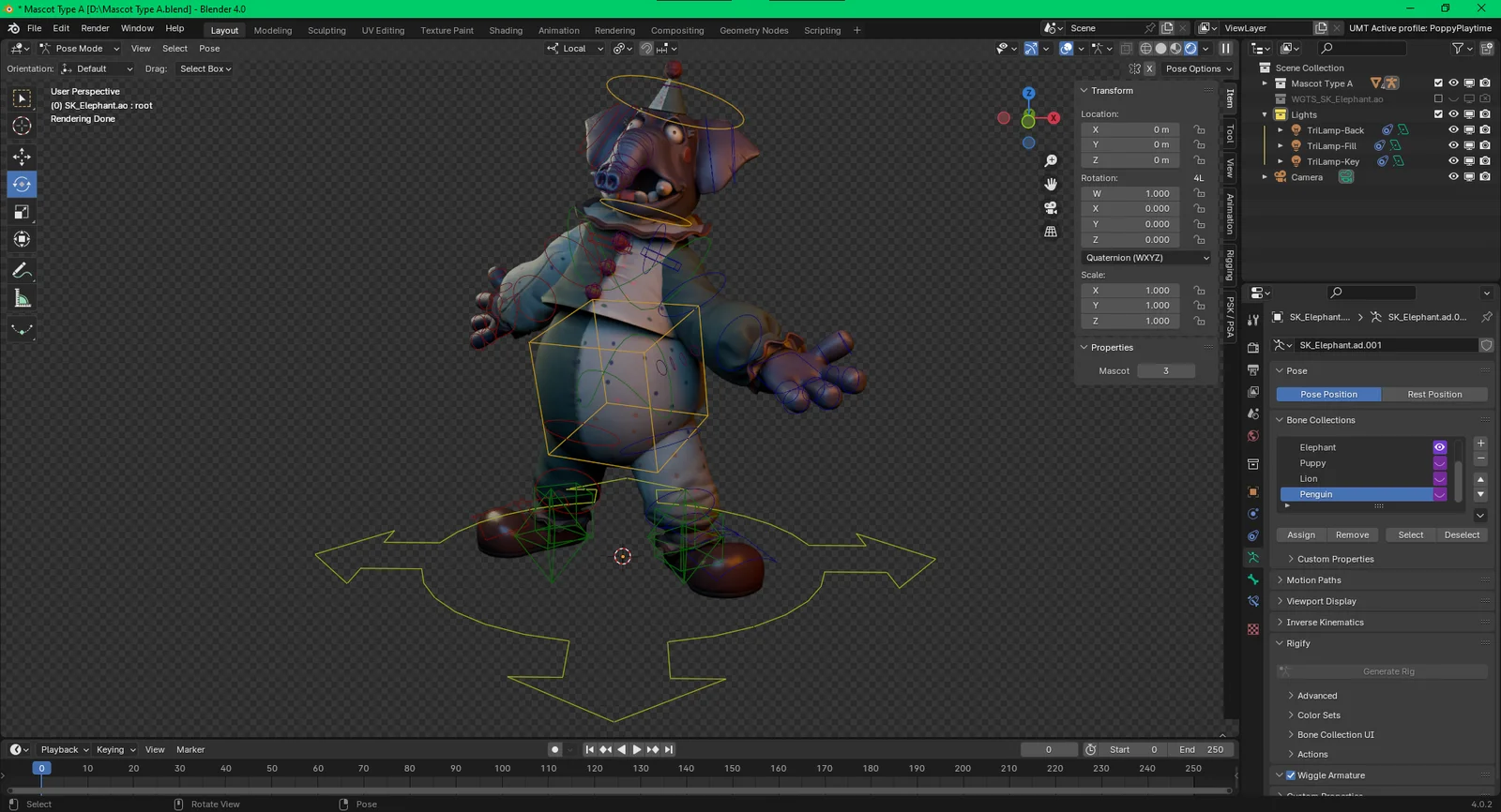Move bone collection up with arrow
The width and height of the screenshot is (1501, 812).
coord(1480,479)
